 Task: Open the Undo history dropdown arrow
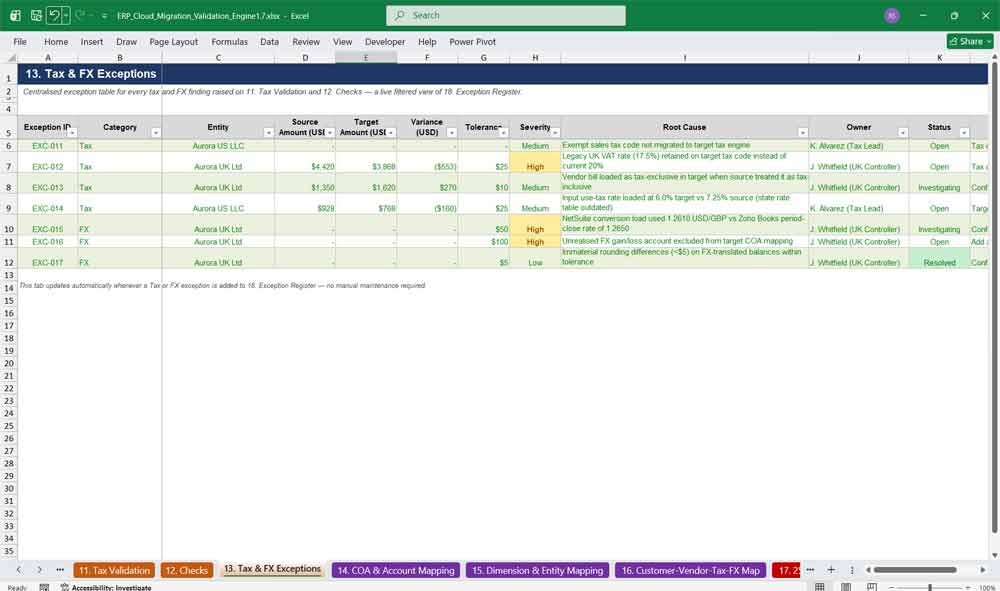(x=66, y=15)
